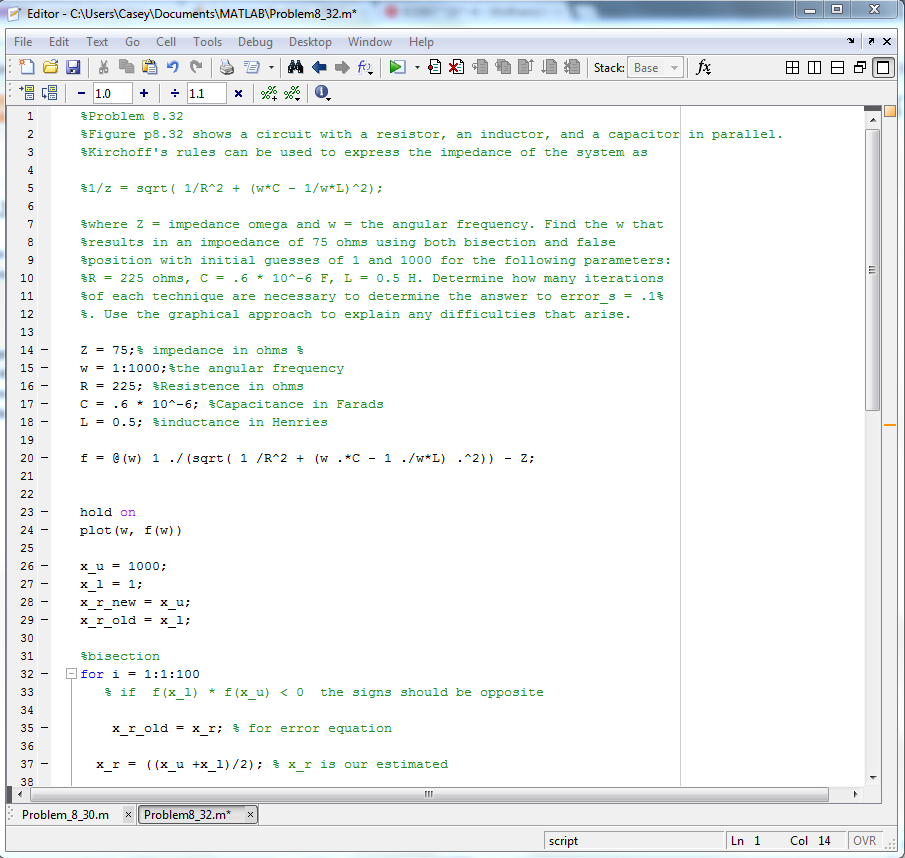Click the debug Continue icon
Viewport: 905px width, 858px height.
(549, 68)
